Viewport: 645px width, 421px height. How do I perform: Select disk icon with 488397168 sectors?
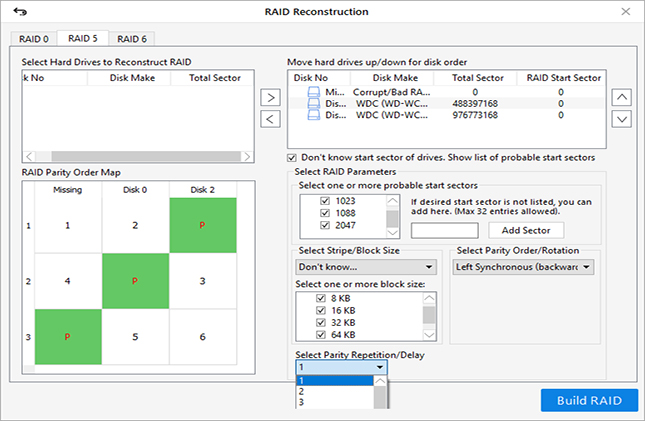tap(314, 103)
